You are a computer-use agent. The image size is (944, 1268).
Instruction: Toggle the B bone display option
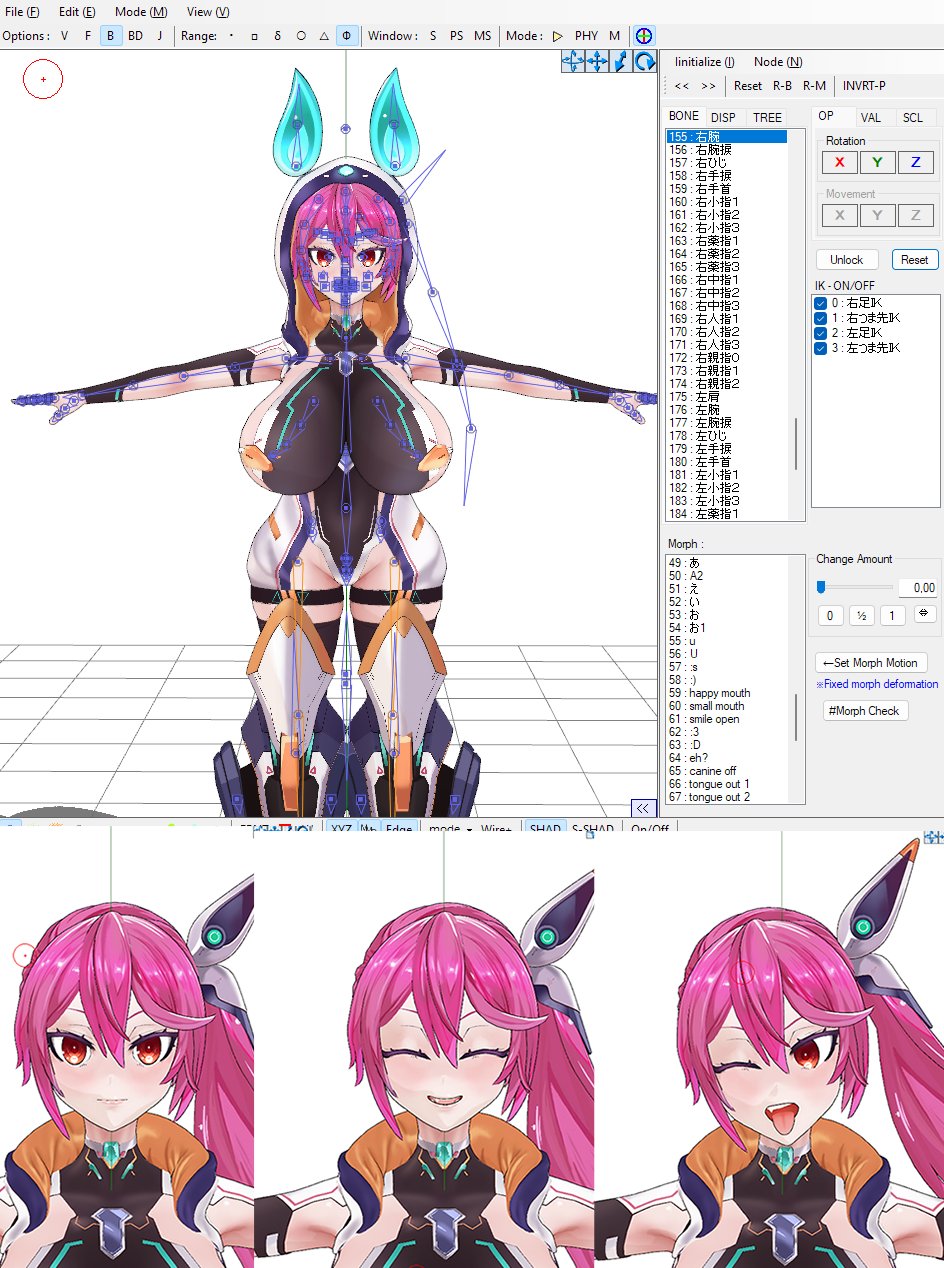(x=110, y=35)
